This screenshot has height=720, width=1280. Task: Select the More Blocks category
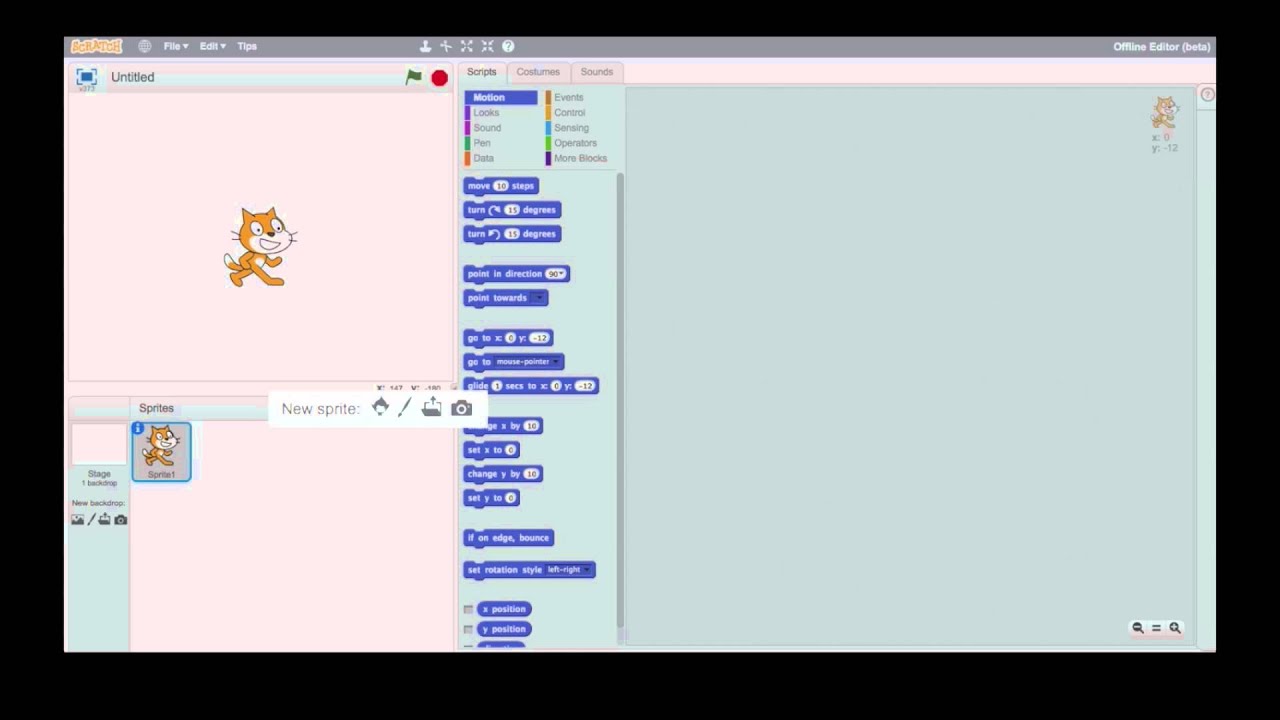pos(580,158)
